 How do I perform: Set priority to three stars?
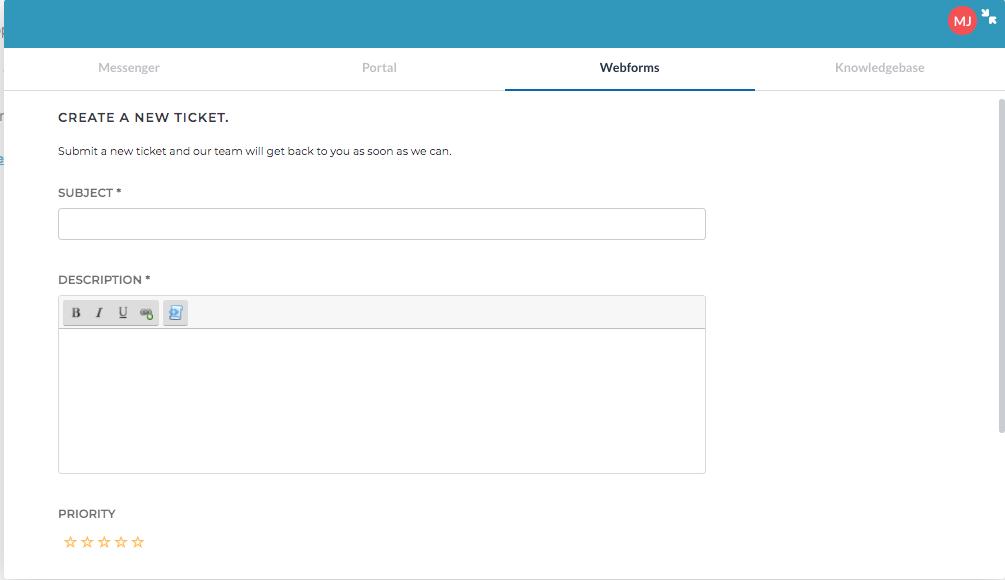pos(104,542)
